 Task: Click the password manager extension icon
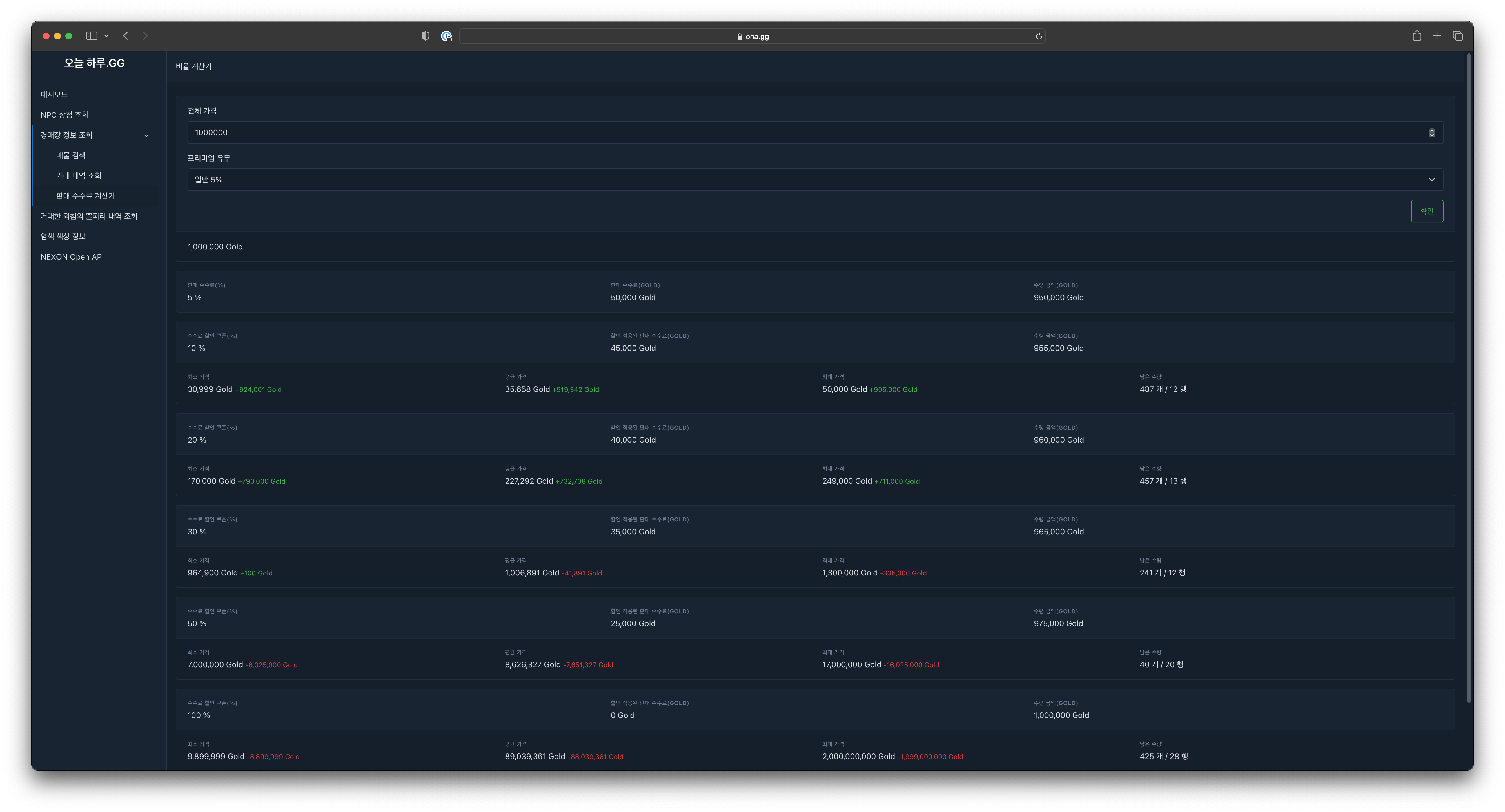pos(446,36)
